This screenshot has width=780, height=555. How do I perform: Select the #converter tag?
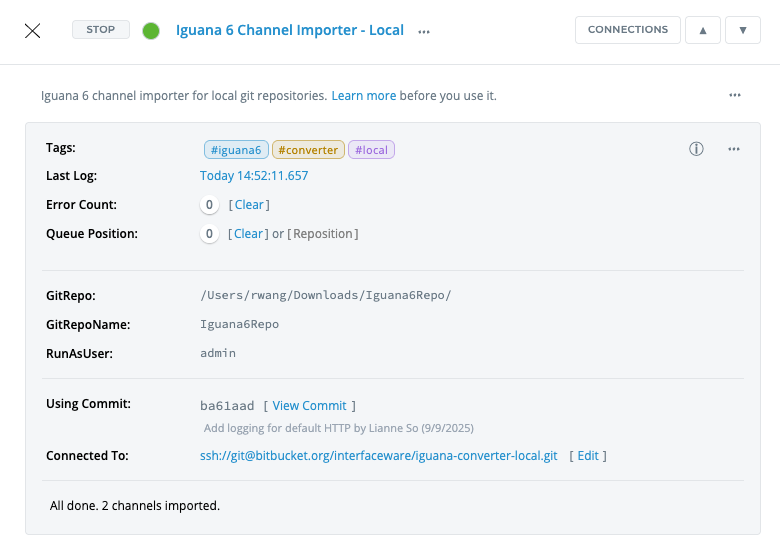point(308,150)
